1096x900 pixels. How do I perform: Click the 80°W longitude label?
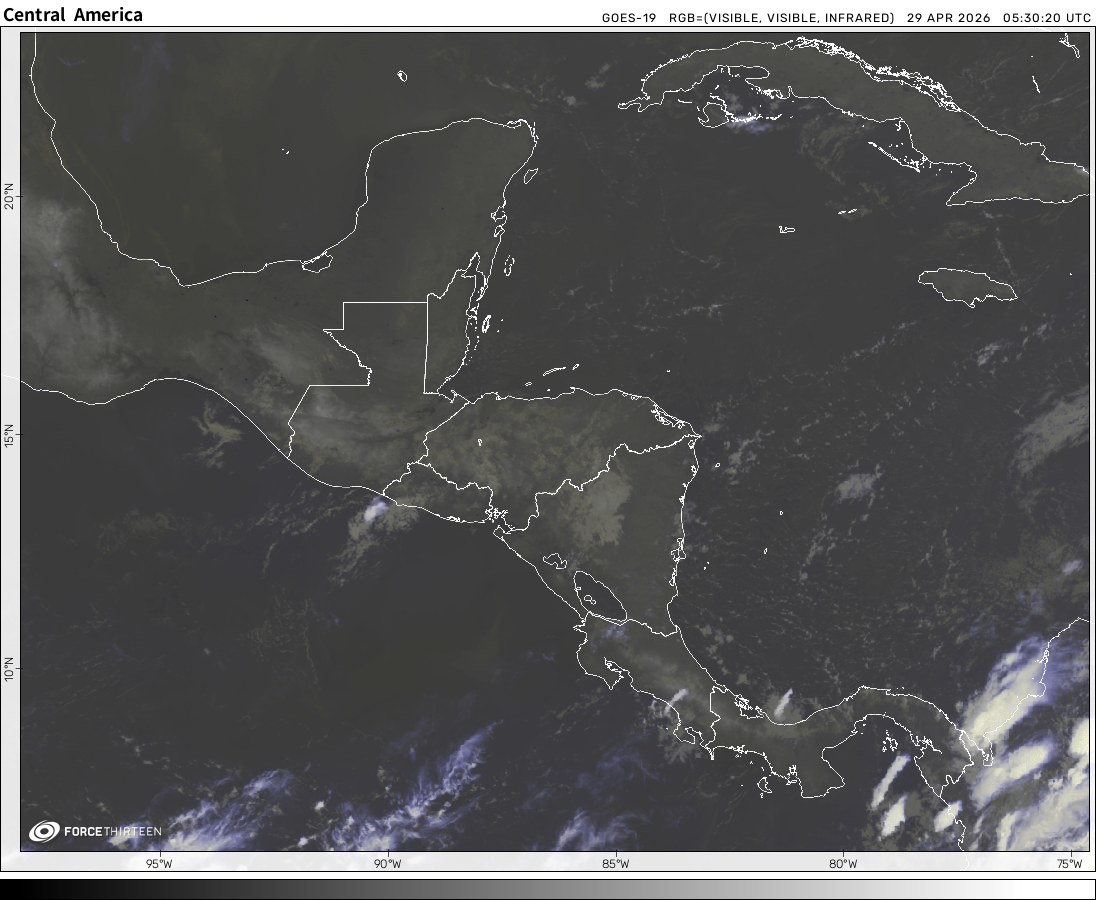[844, 864]
